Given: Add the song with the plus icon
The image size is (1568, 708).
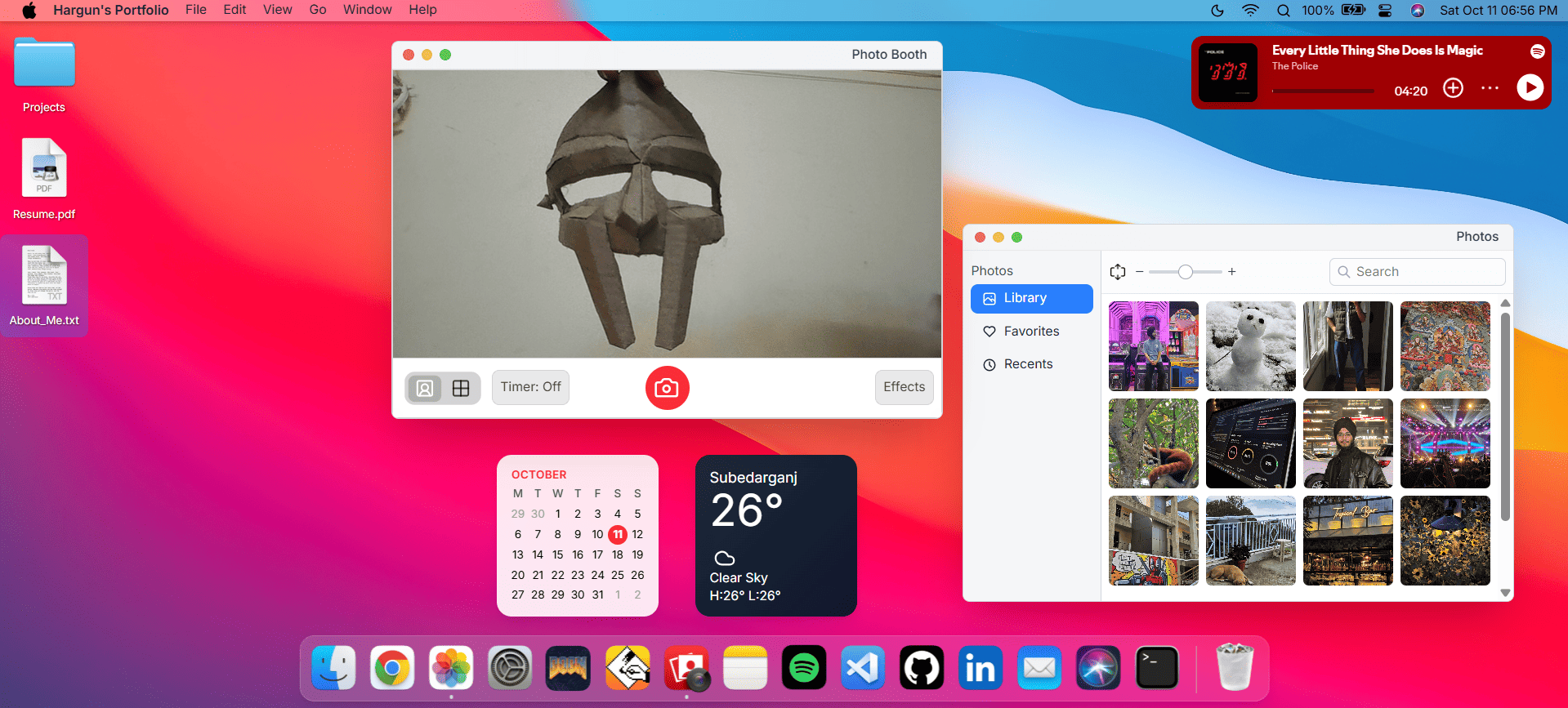Looking at the screenshot, I should point(1453,87).
